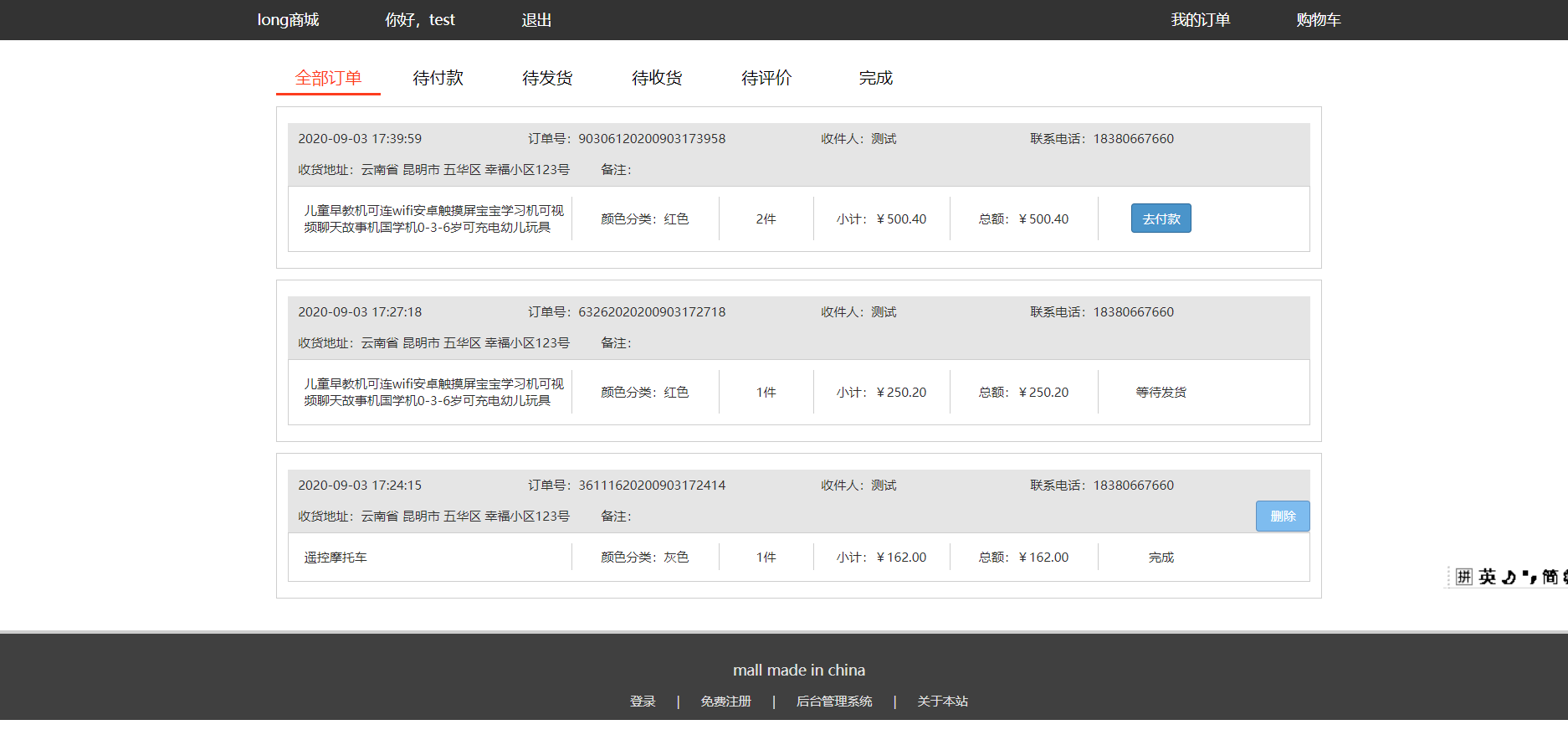Image resolution: width=1568 pixels, height=735 pixels.
Task: Switch to the 待付款 tab
Action: pyautogui.click(x=438, y=78)
